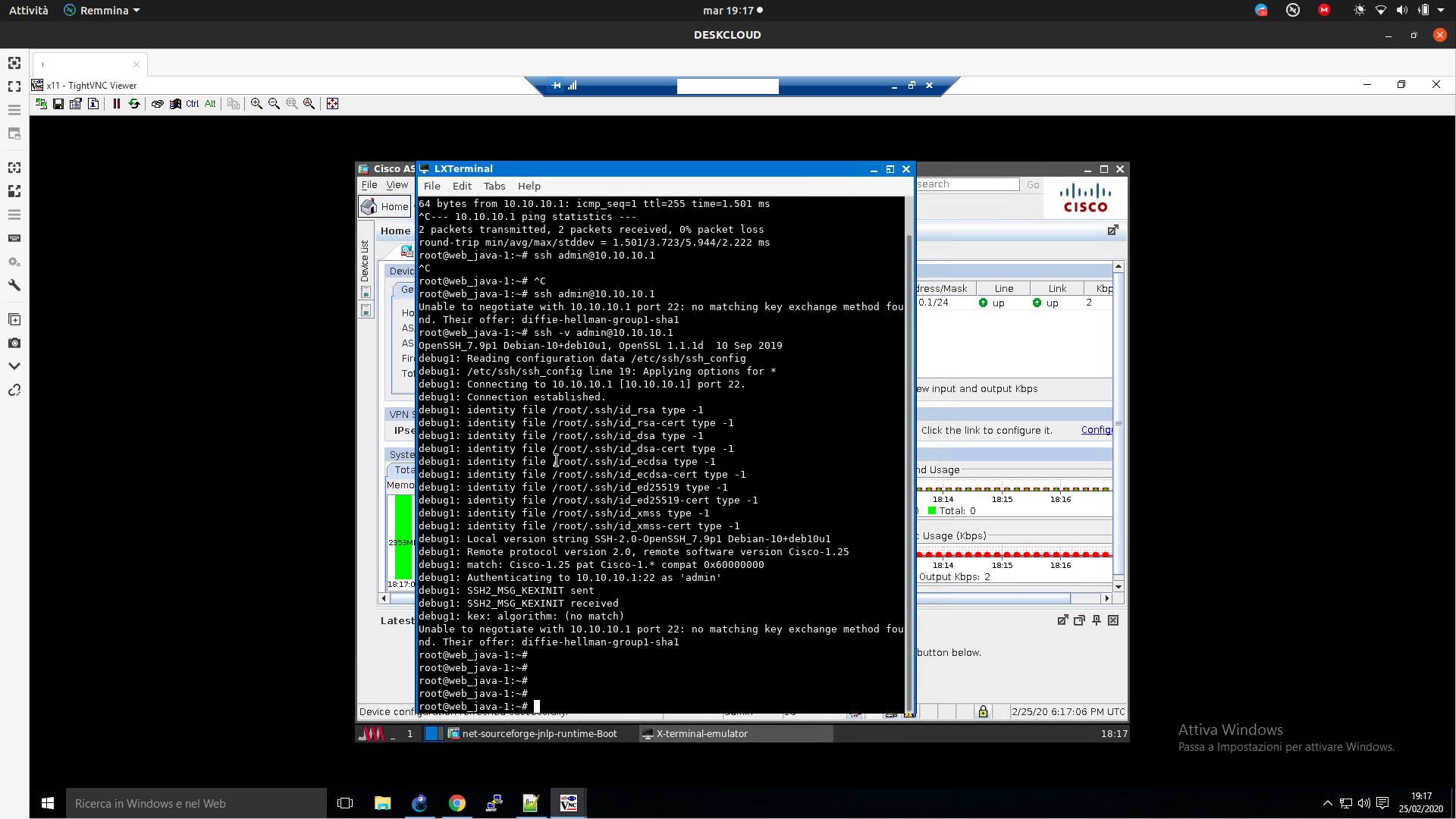Click TightVNC zoom in magnifier
This screenshot has height=819, width=1456.
256,104
